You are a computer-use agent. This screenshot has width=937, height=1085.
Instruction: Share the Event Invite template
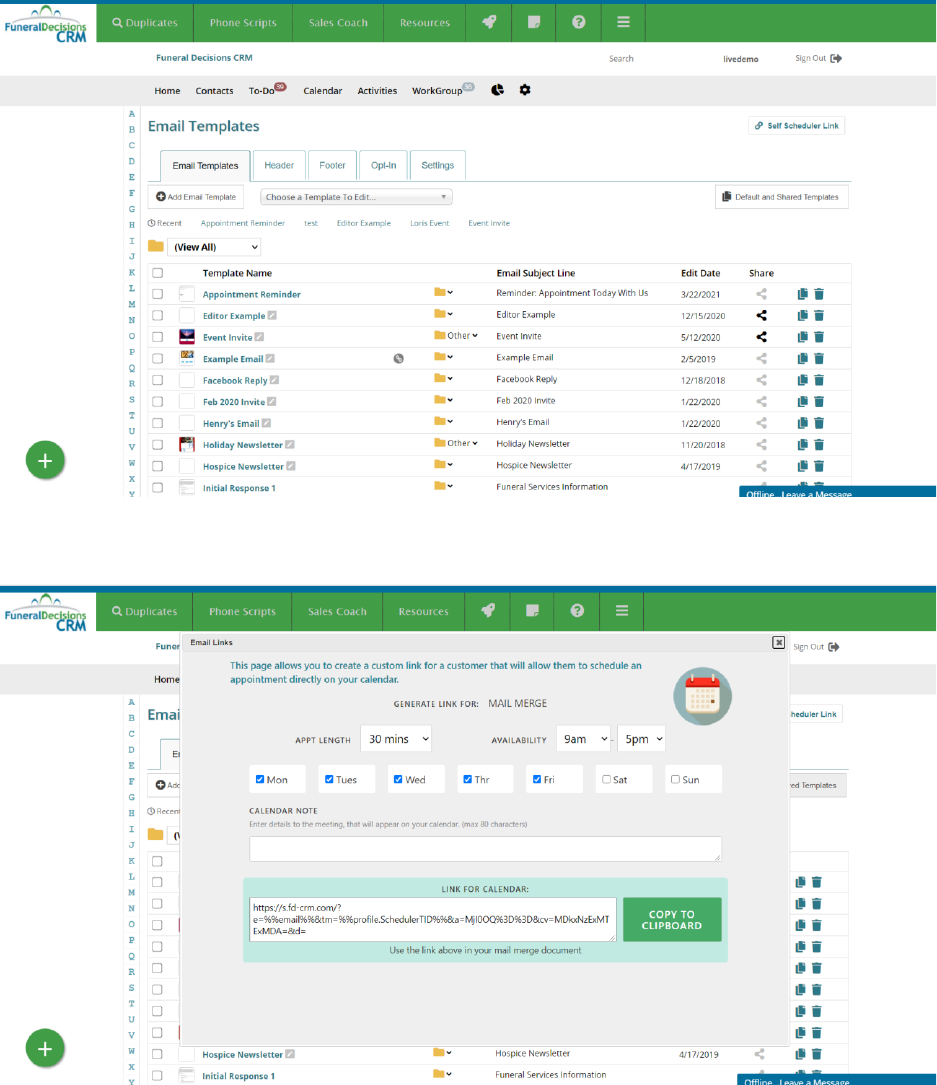pyautogui.click(x=761, y=337)
